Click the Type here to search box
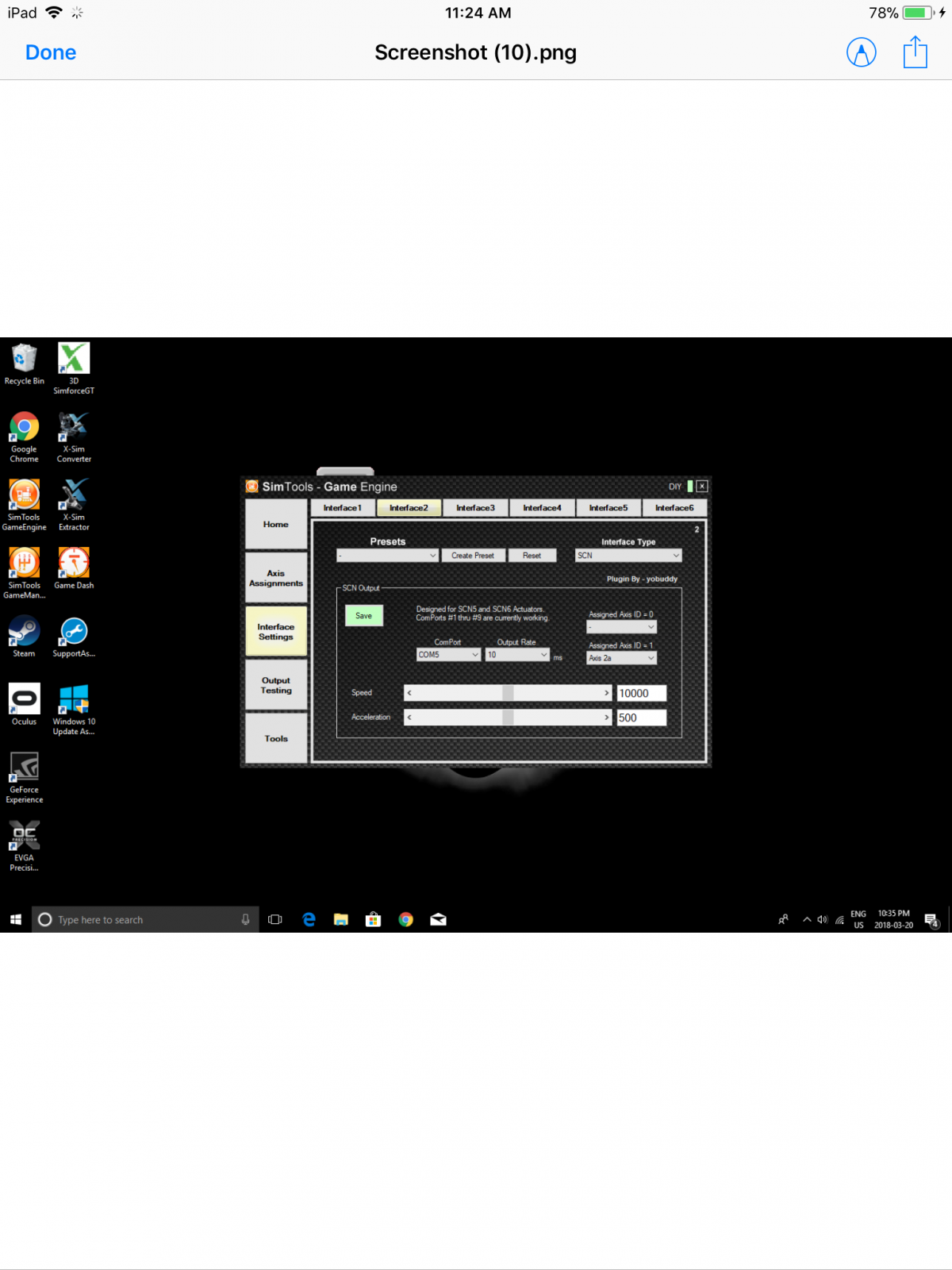Viewport: 952px width, 1270px height. coord(145,919)
